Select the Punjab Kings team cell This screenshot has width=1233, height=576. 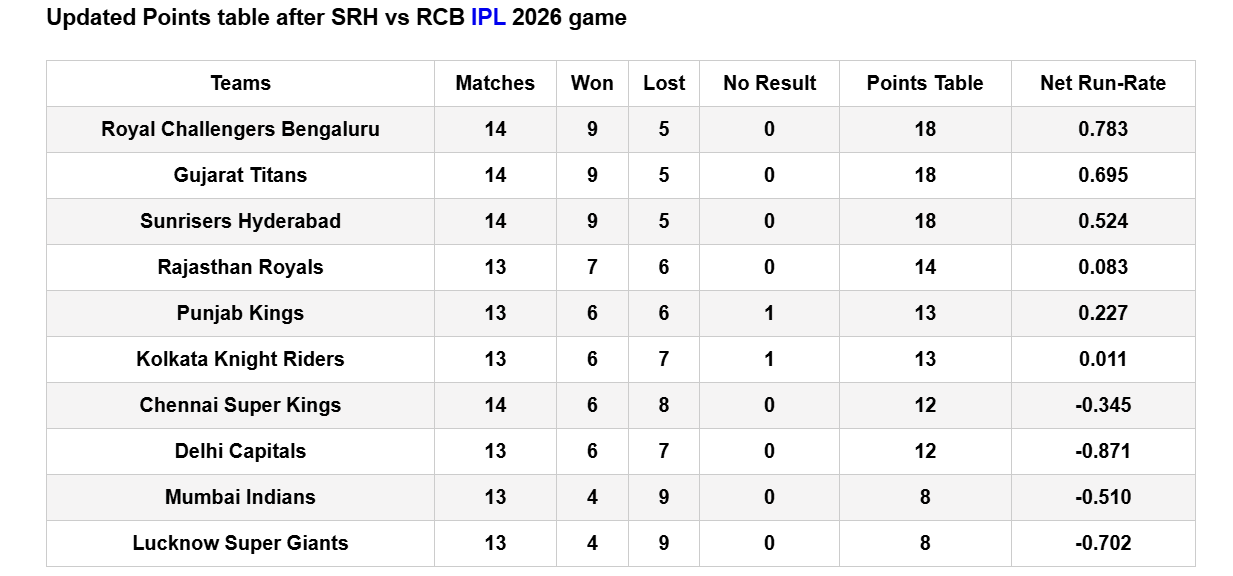point(240,313)
